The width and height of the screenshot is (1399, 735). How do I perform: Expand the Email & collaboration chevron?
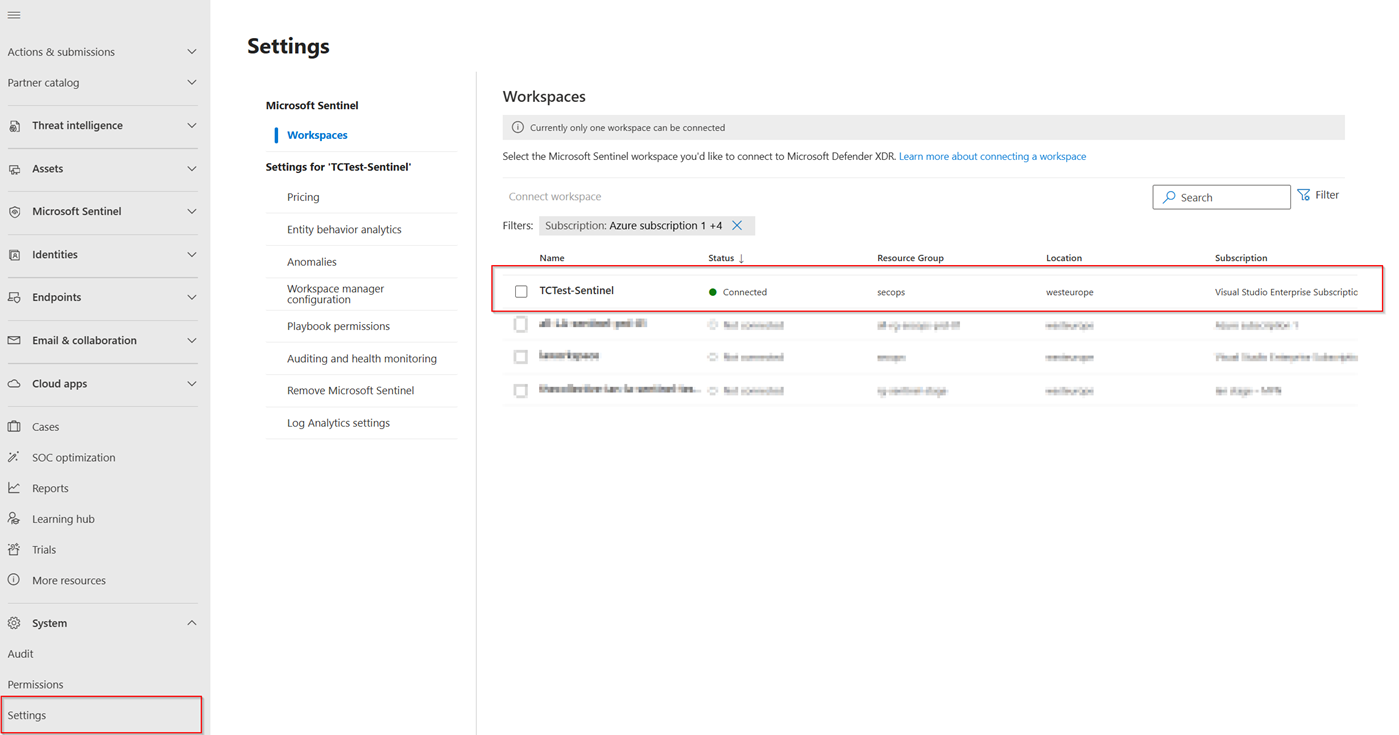[x=191, y=341]
